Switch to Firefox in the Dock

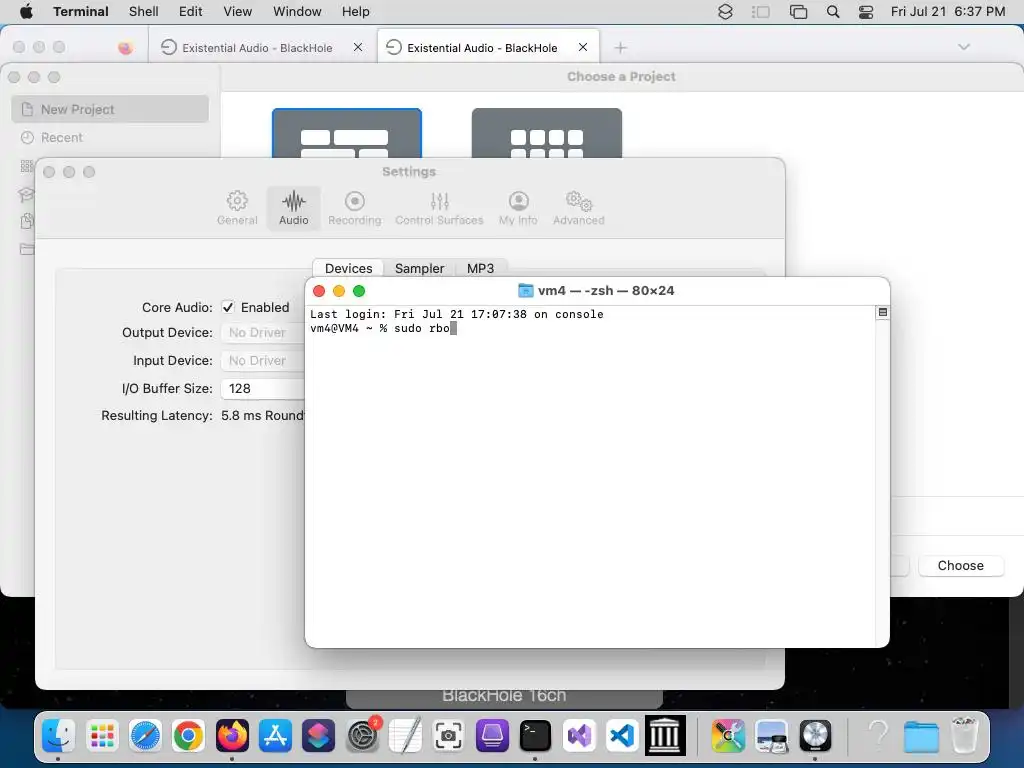(x=232, y=736)
